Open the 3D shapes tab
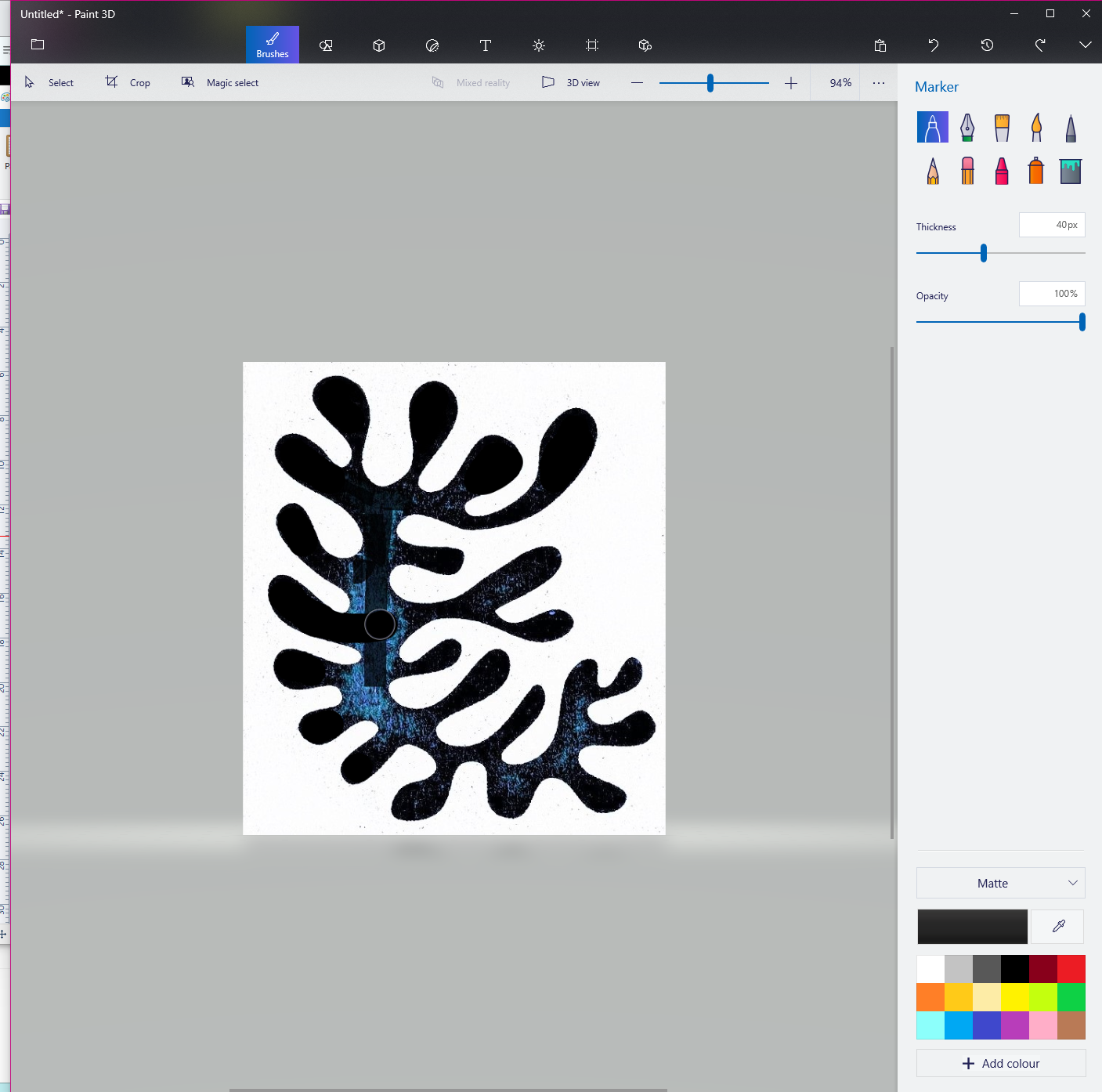Viewport: 1102px width, 1092px height. coord(379,45)
